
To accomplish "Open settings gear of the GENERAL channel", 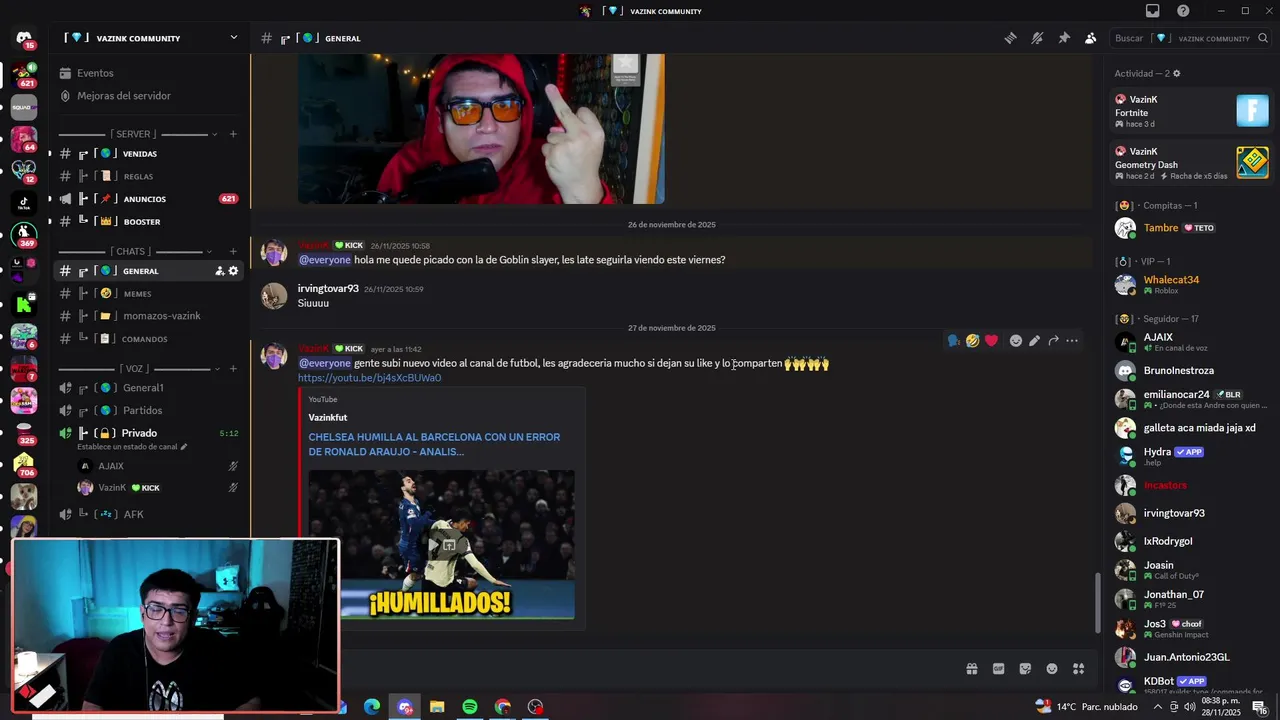I will coord(233,271).
